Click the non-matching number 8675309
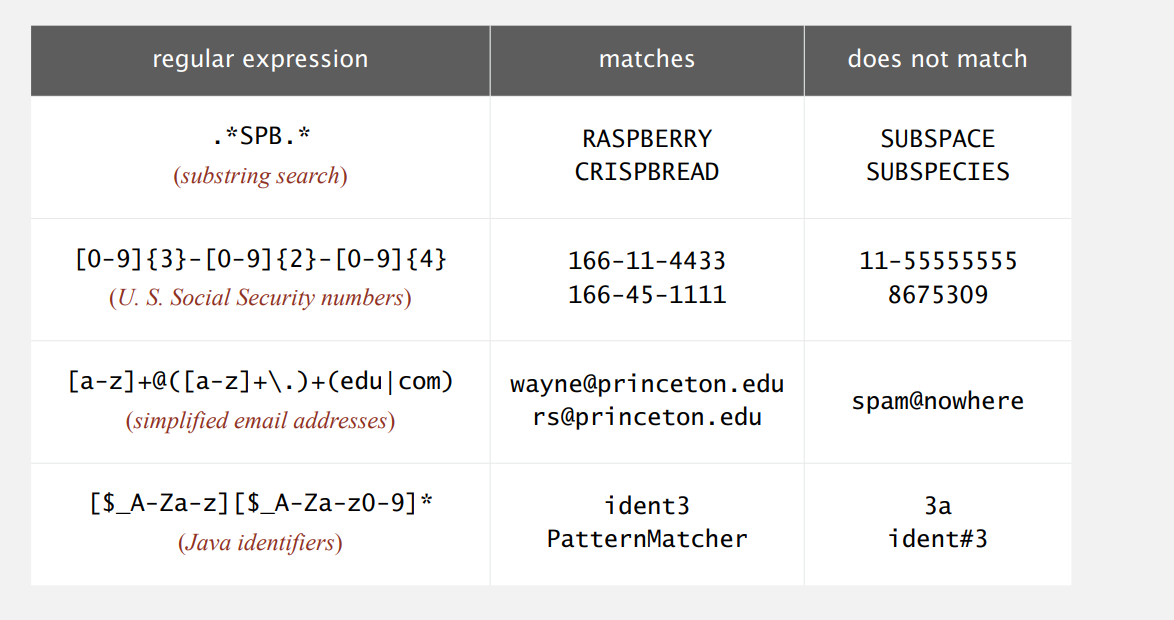The height and width of the screenshot is (620, 1174). [x=937, y=295]
